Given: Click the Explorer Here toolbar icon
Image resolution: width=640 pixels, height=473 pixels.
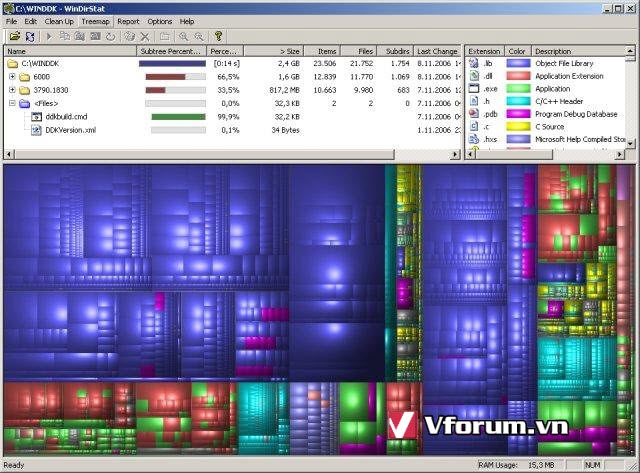Looking at the screenshot, I should click(80, 36).
